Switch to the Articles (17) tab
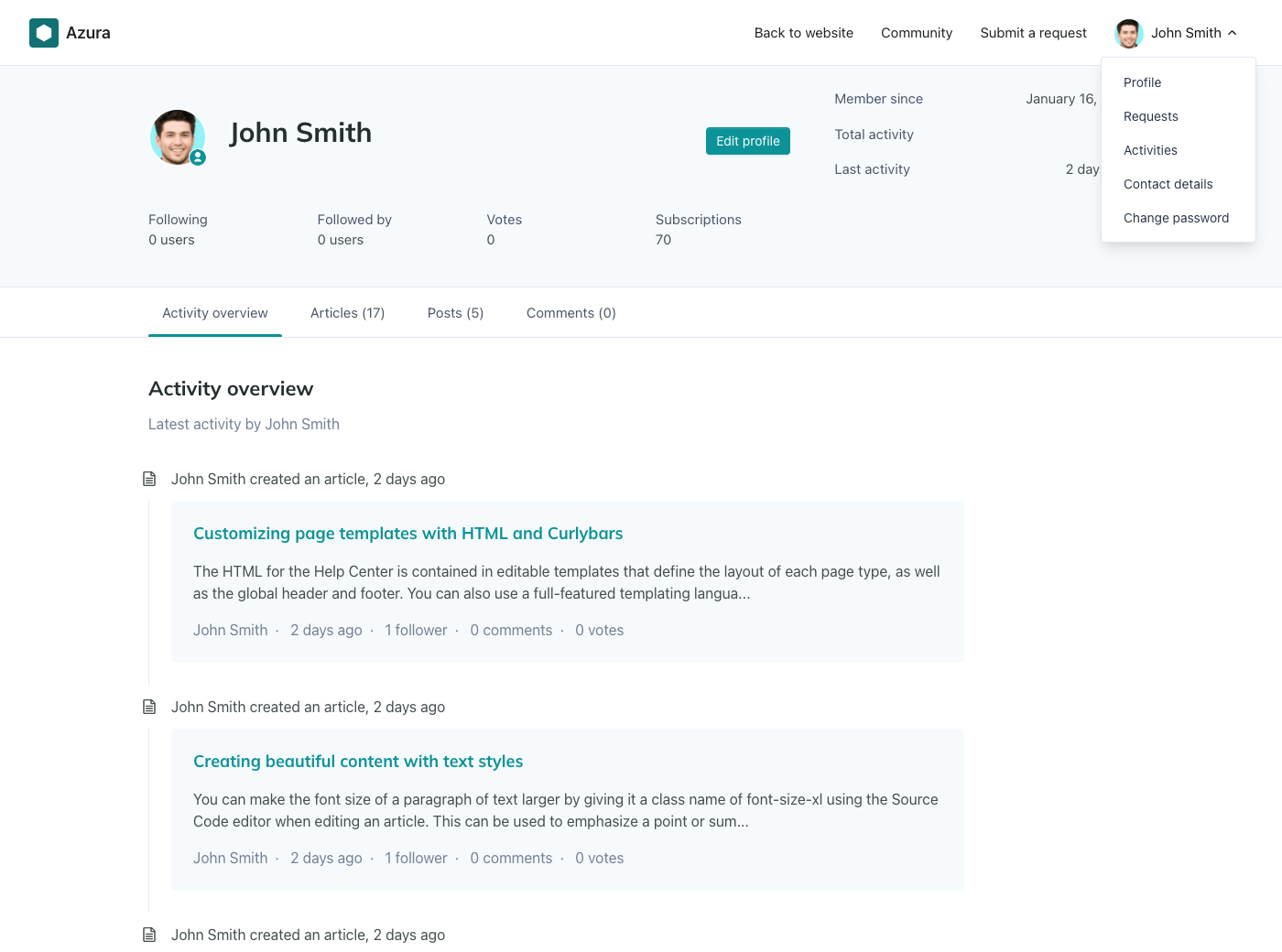The height and width of the screenshot is (952, 1282). pyautogui.click(x=347, y=313)
